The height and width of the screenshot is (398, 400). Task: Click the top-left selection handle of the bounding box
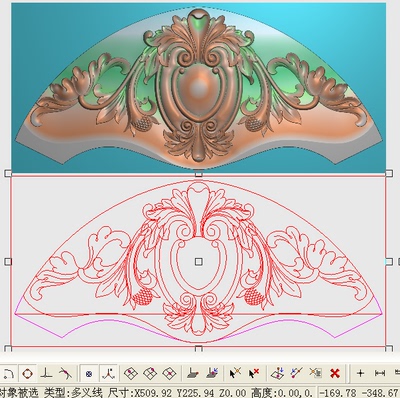(x=8, y=174)
